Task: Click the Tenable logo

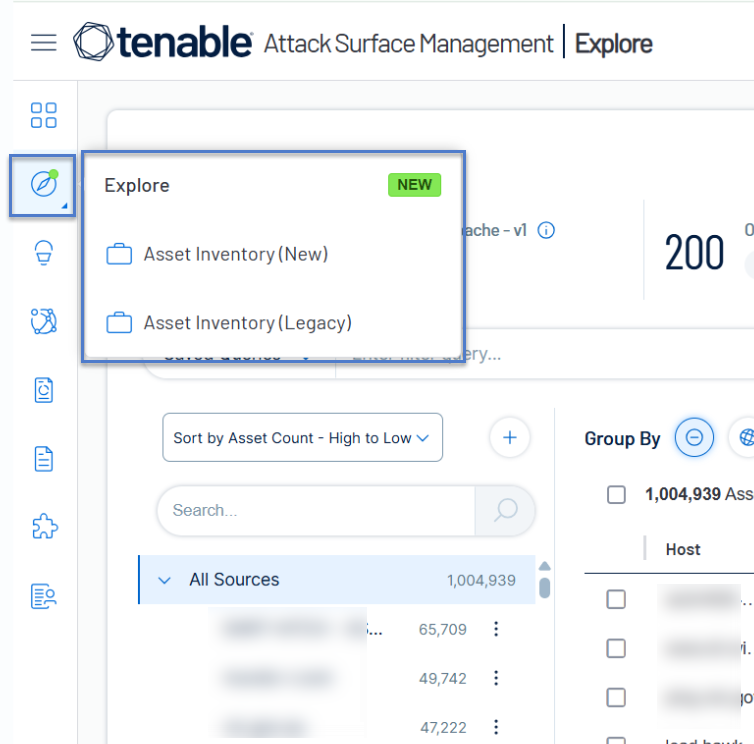Action: click(163, 42)
